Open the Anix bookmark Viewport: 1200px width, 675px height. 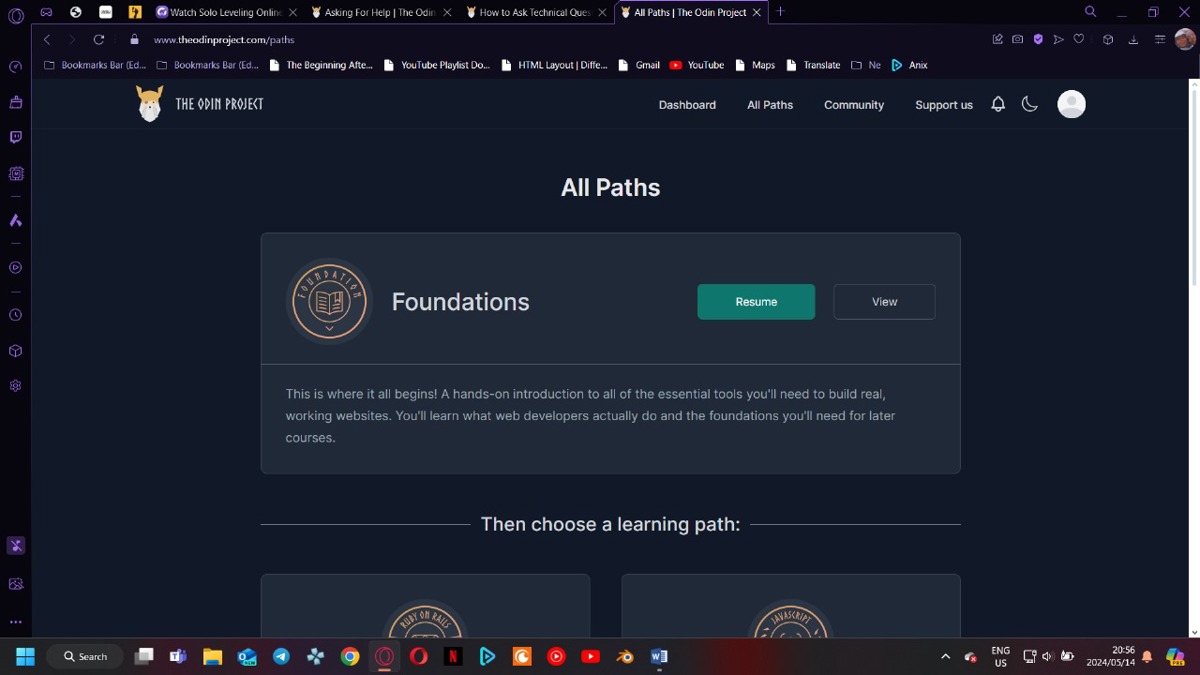tap(910, 65)
